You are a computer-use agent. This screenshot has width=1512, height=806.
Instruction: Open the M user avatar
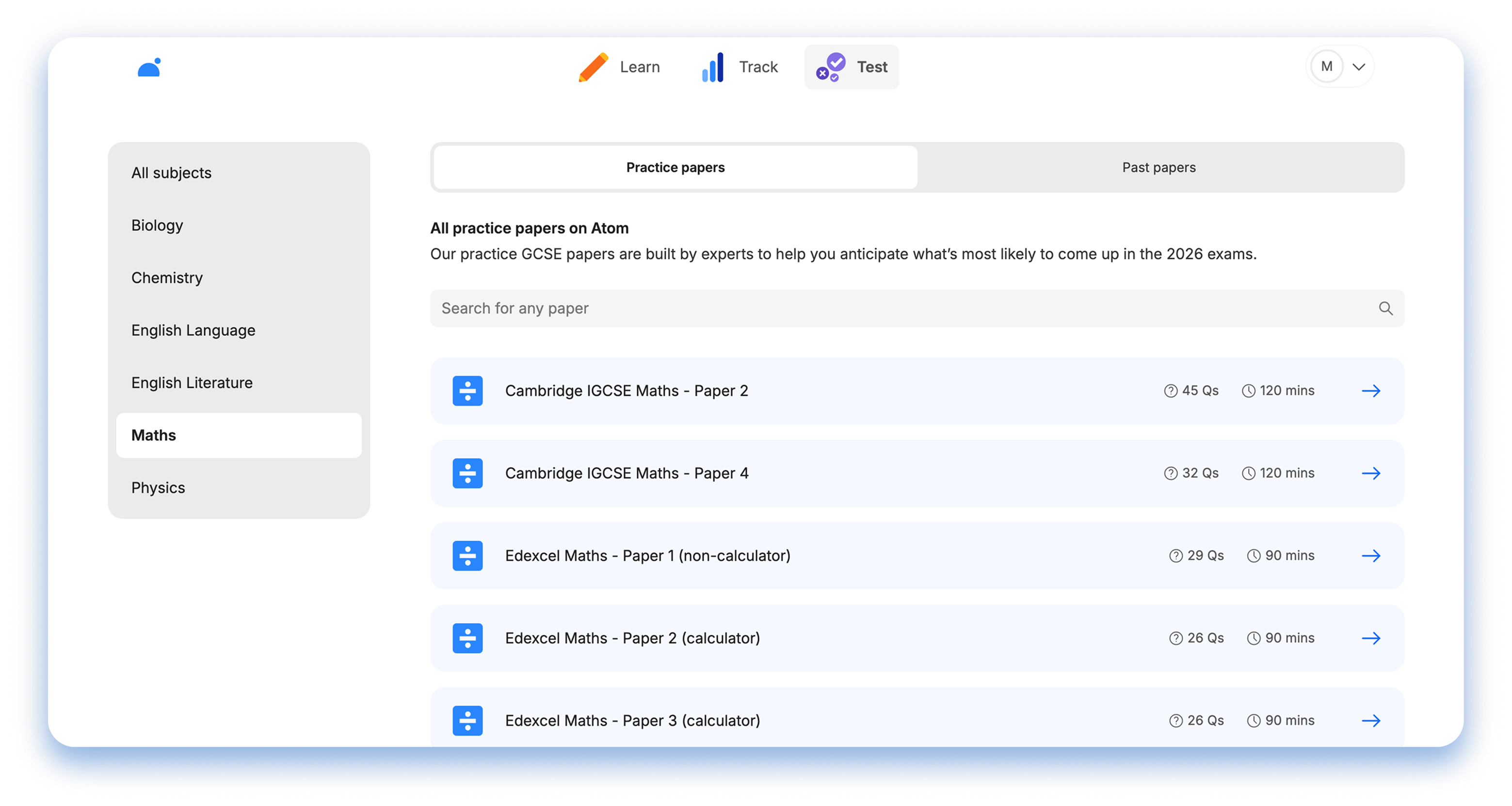1327,67
